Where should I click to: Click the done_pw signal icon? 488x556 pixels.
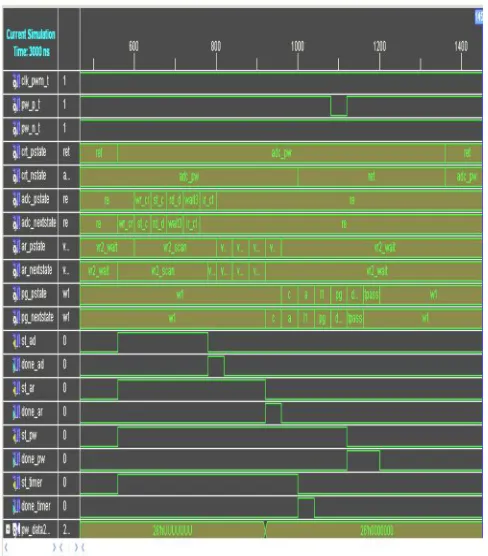pyautogui.click(x=16, y=459)
